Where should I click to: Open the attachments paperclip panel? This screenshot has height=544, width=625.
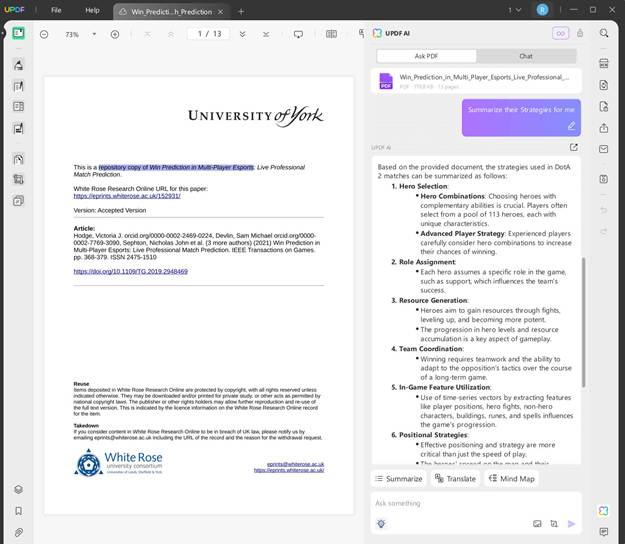pos(18,532)
